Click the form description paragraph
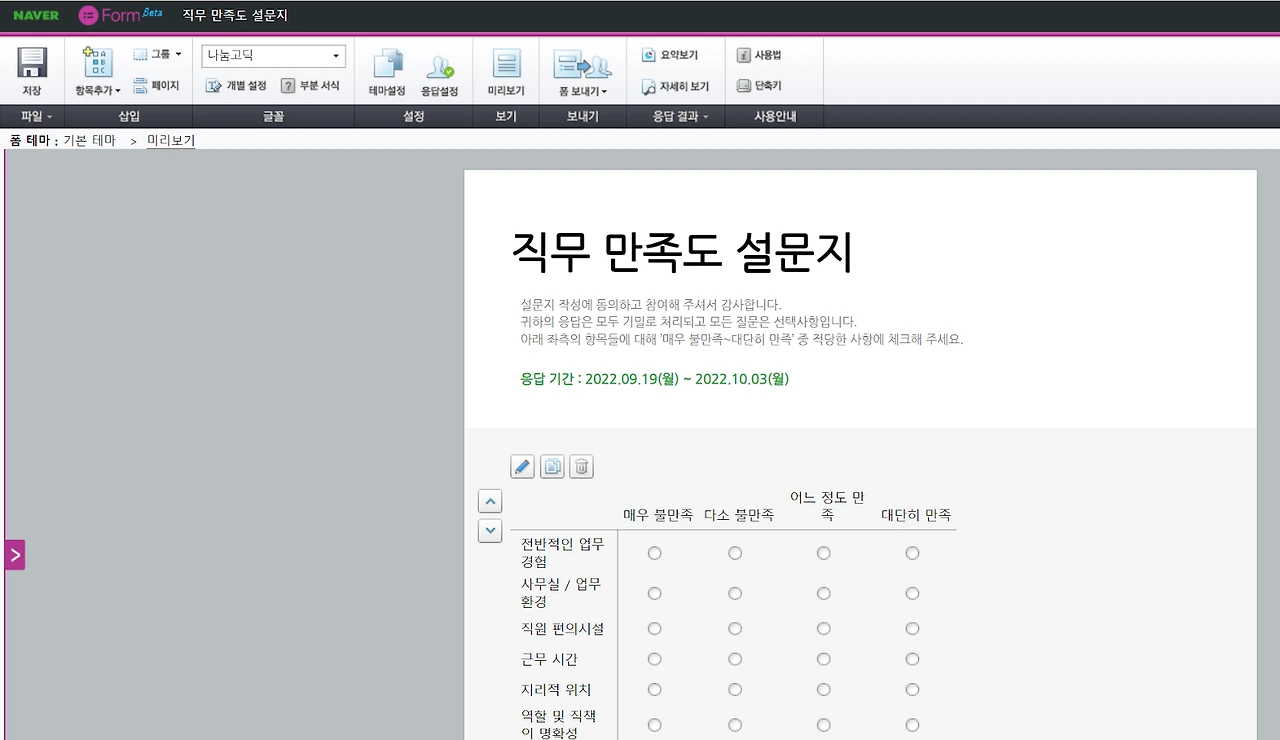Screen dimensions: 1280x740 (x=742, y=321)
